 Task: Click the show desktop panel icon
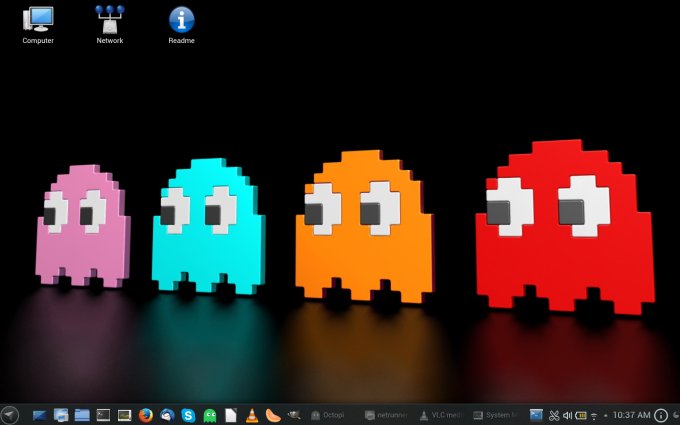(x=39, y=415)
